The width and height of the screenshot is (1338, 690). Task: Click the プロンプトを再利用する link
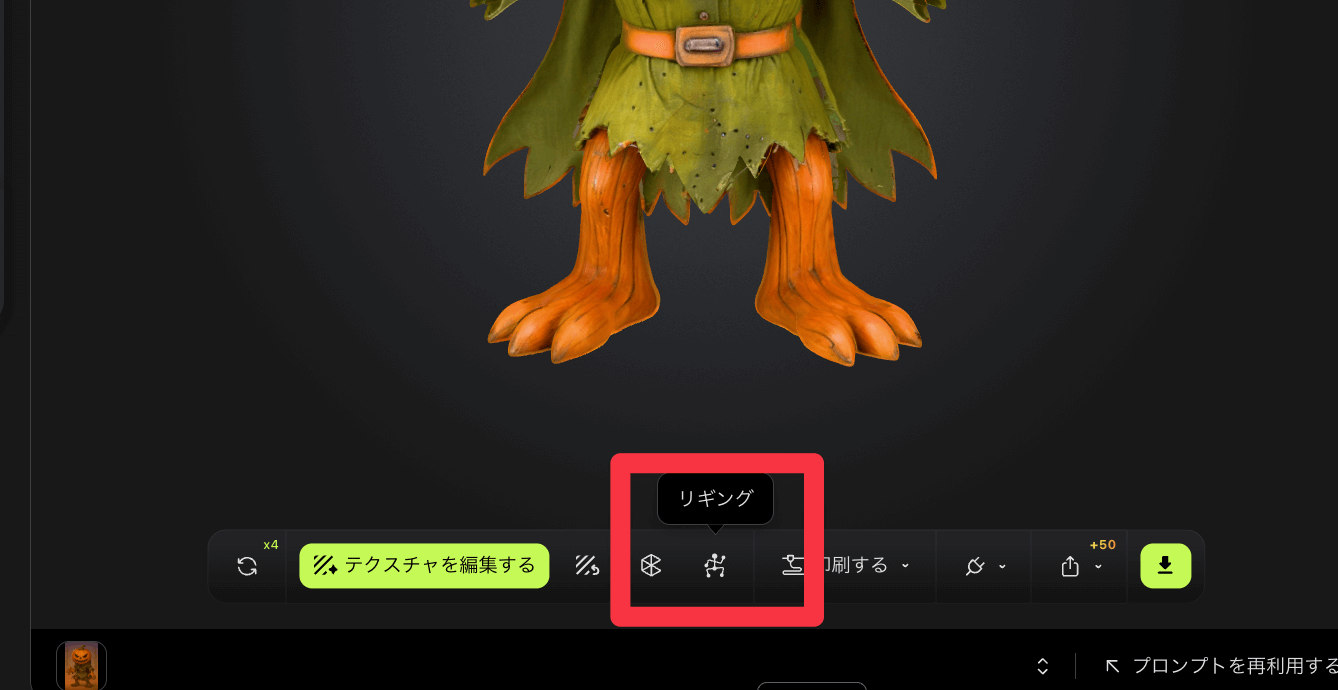1230,665
